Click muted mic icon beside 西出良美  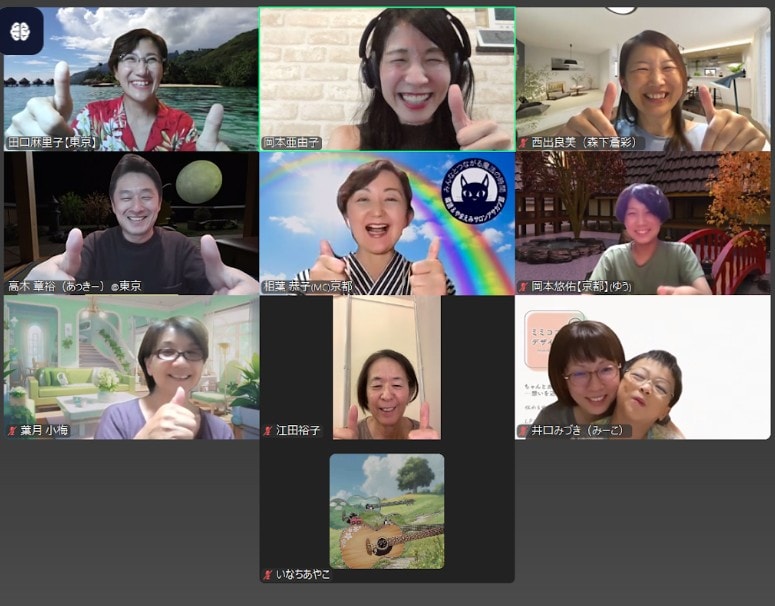(x=523, y=143)
